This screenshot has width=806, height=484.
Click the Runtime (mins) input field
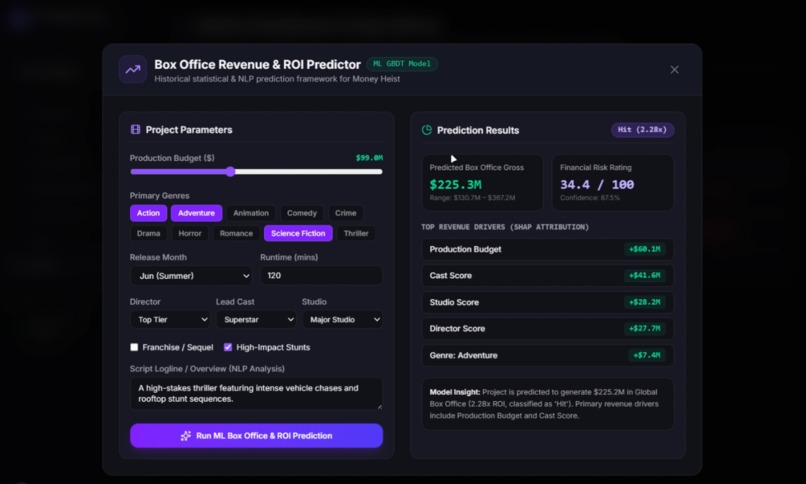(x=321, y=275)
